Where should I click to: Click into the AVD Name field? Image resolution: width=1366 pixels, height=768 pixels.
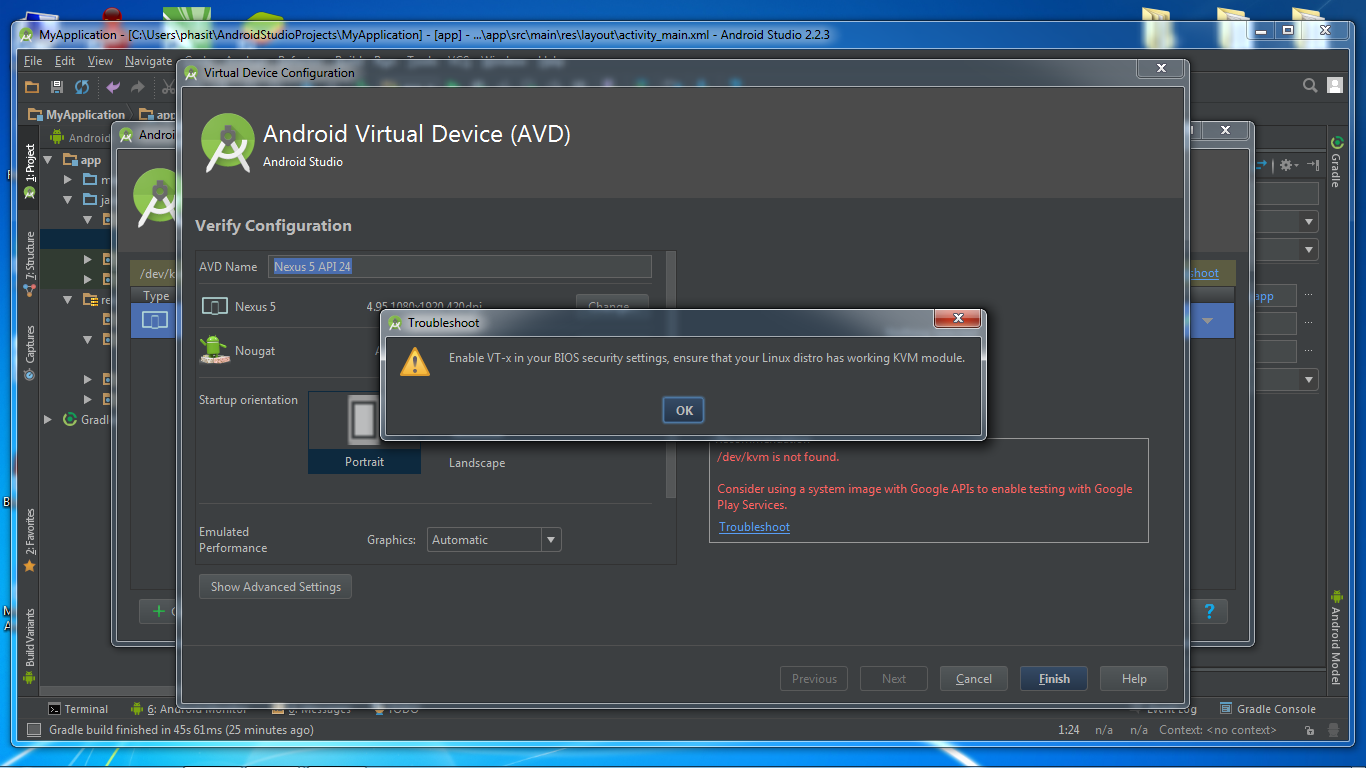460,267
